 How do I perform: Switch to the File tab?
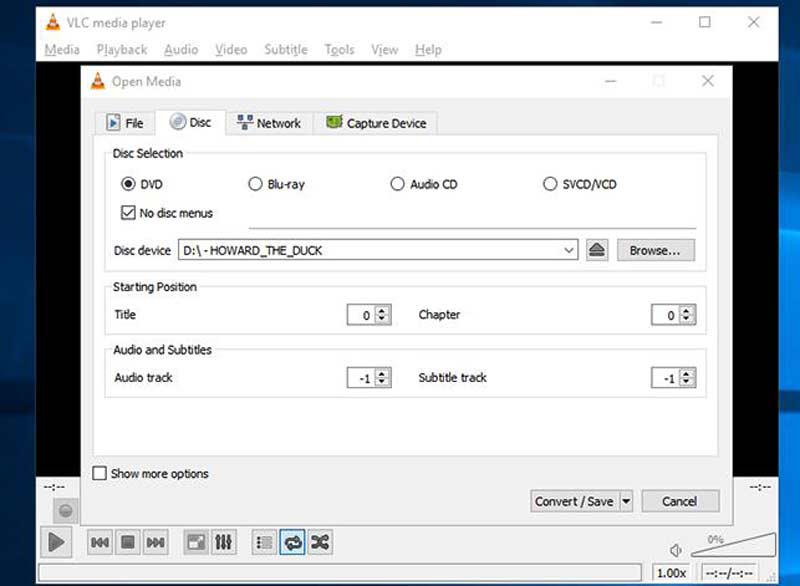coord(125,123)
